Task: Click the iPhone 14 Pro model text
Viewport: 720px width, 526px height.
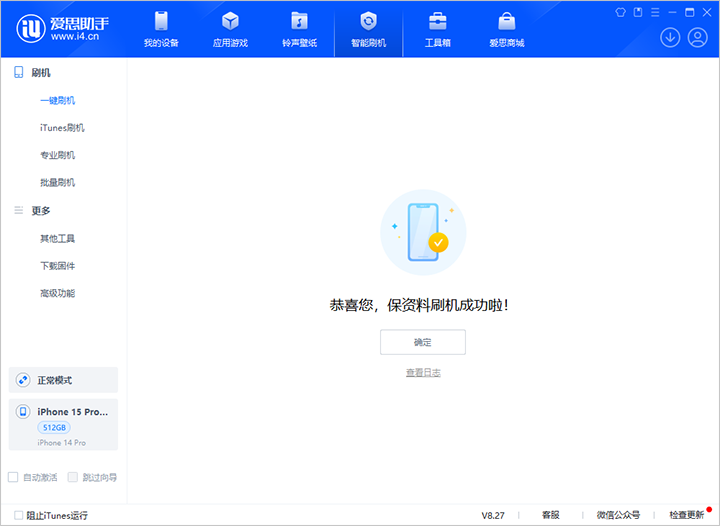Action: (62, 443)
